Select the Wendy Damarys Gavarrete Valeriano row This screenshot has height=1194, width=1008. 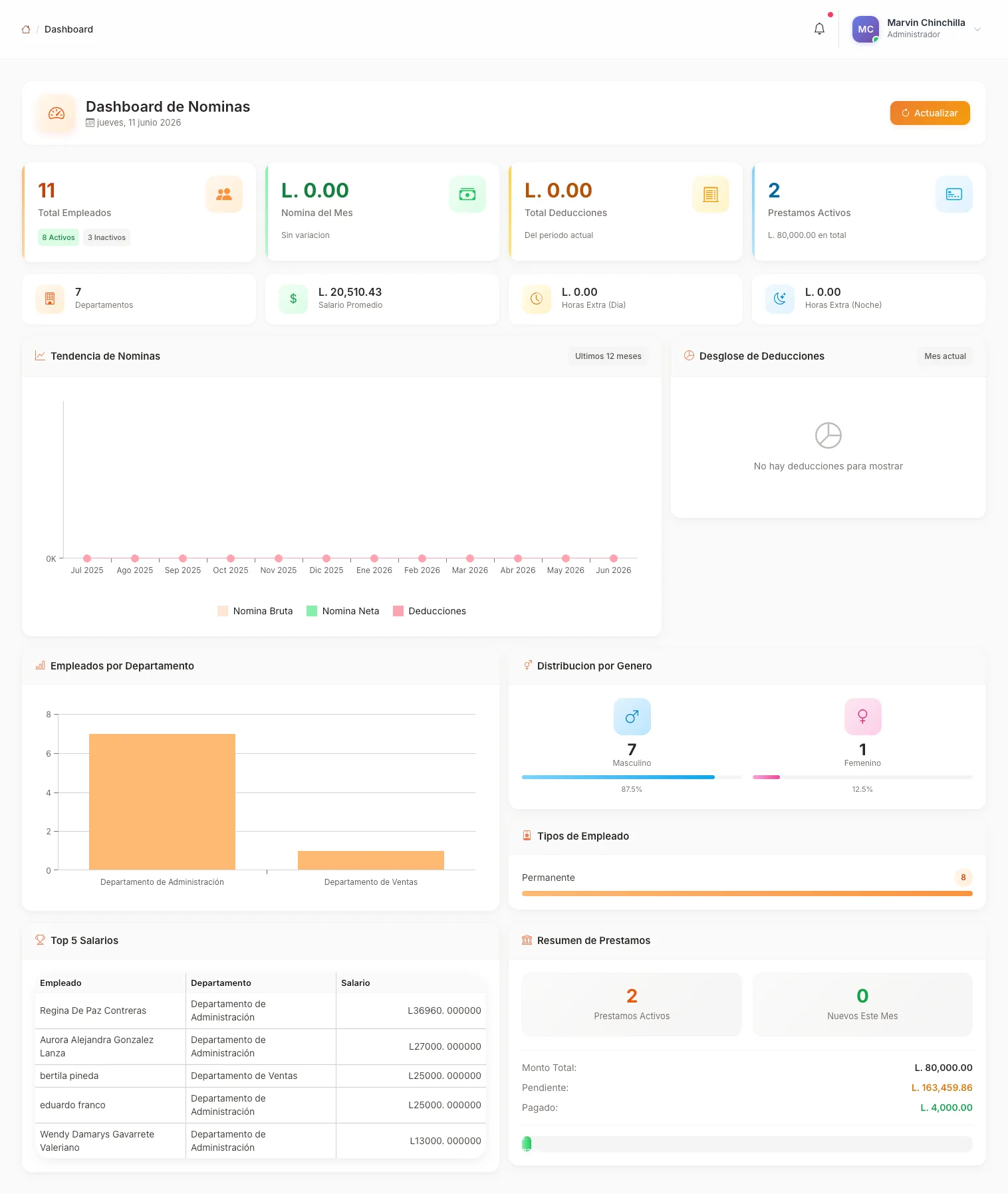pos(261,1141)
